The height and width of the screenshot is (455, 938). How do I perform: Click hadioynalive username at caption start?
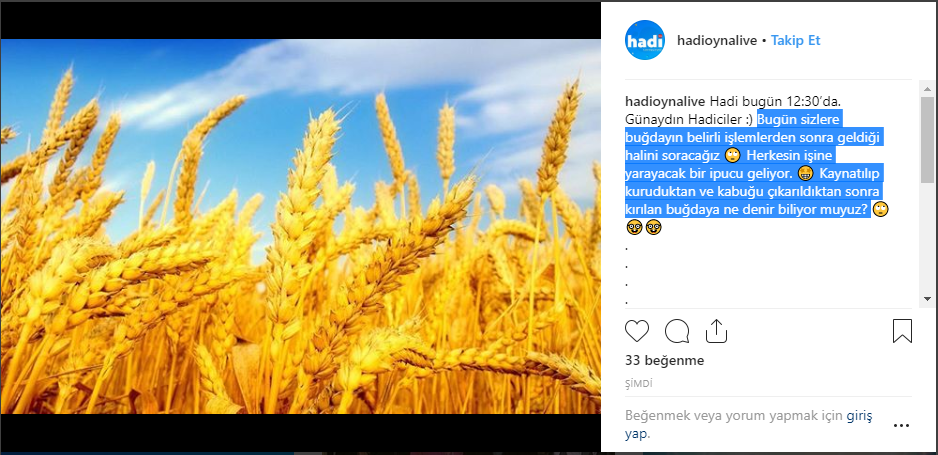pos(665,100)
